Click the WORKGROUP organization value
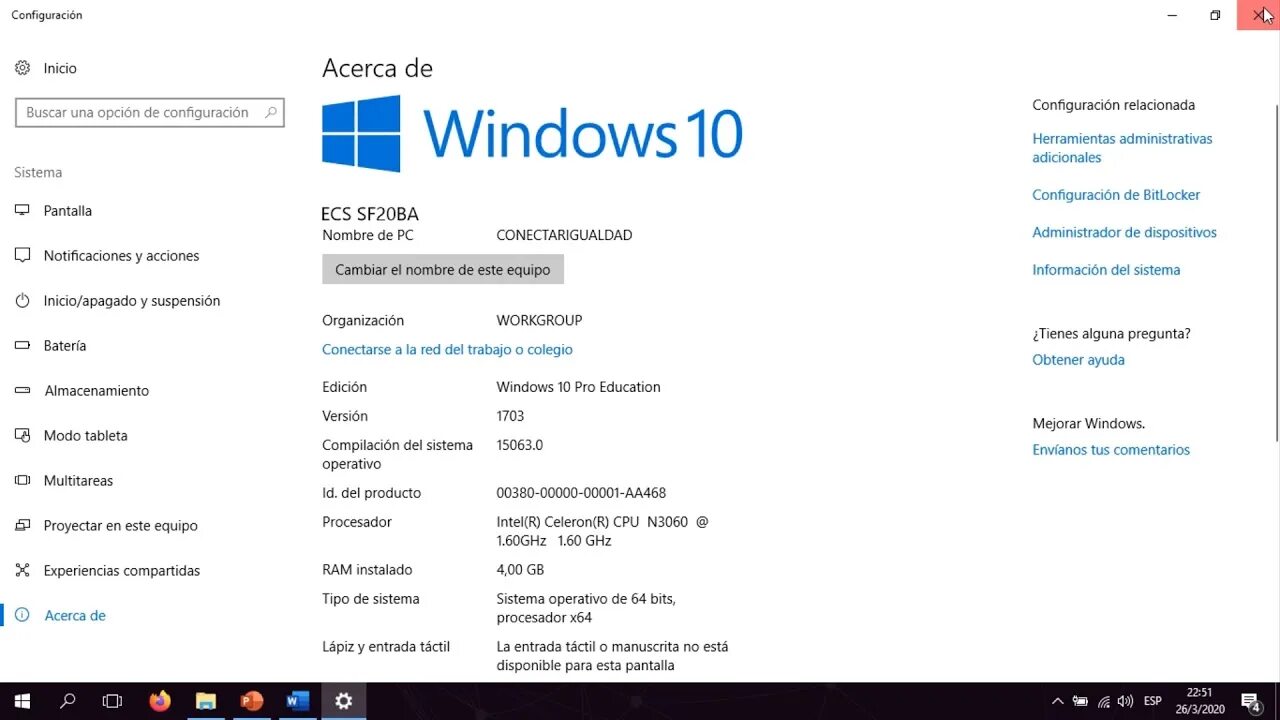 click(539, 321)
